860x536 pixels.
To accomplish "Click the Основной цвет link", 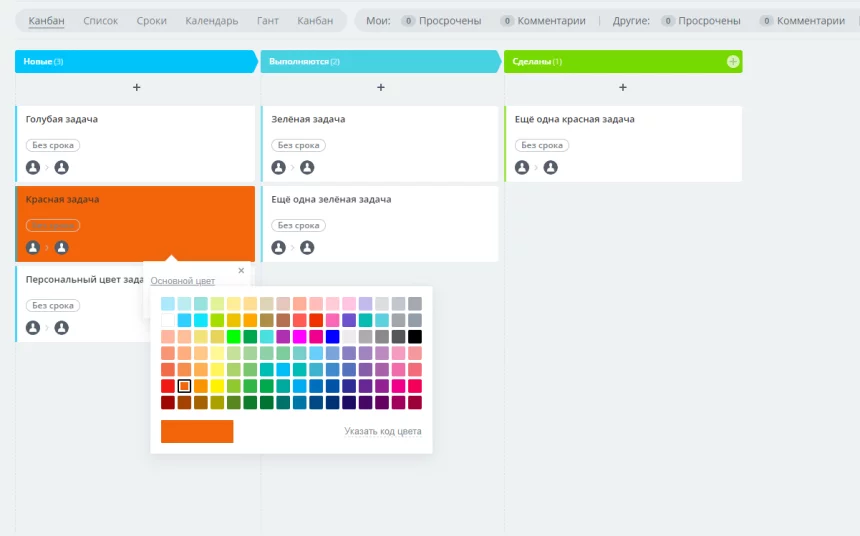I will point(182,281).
